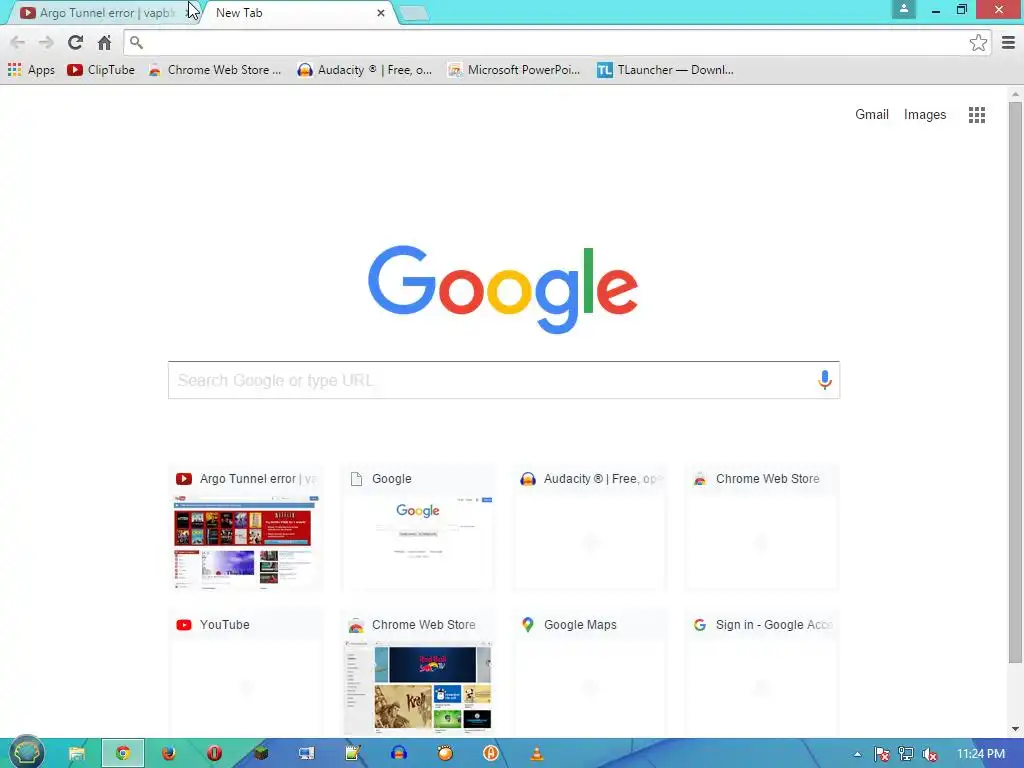Open the Minecraft block taskbar icon

261,753
